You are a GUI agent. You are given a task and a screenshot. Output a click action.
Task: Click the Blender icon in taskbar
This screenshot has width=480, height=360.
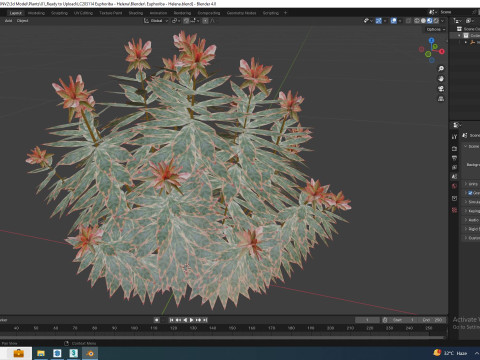pos(90,353)
